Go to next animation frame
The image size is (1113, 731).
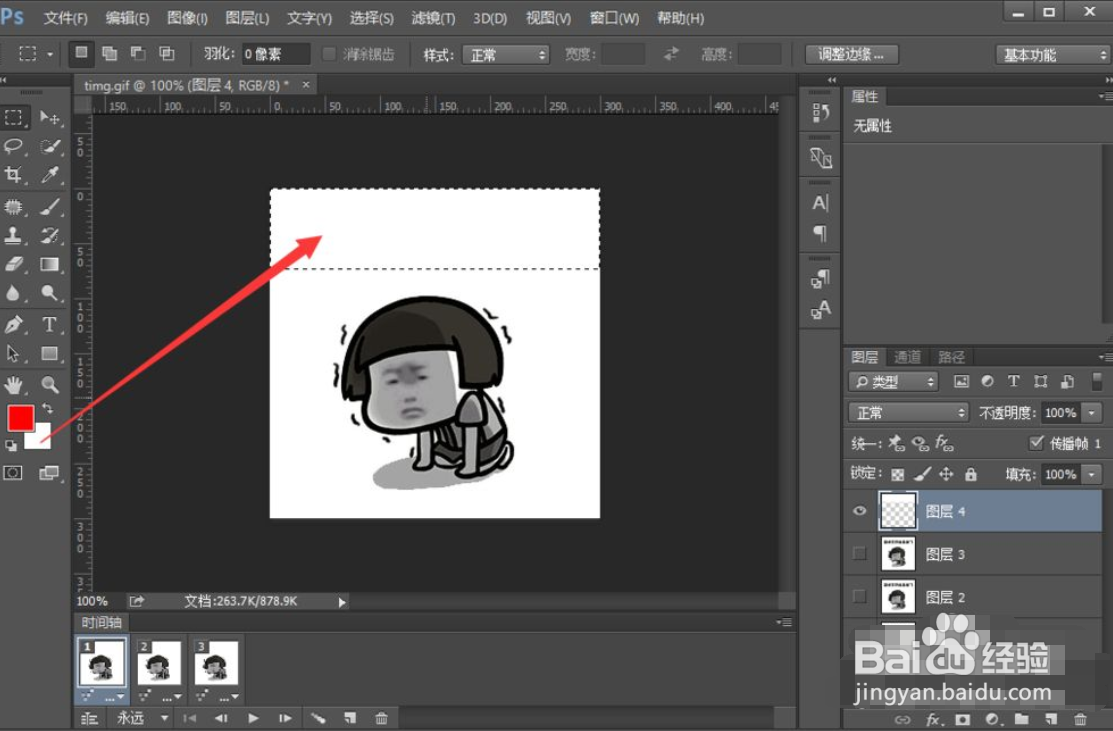click(285, 718)
